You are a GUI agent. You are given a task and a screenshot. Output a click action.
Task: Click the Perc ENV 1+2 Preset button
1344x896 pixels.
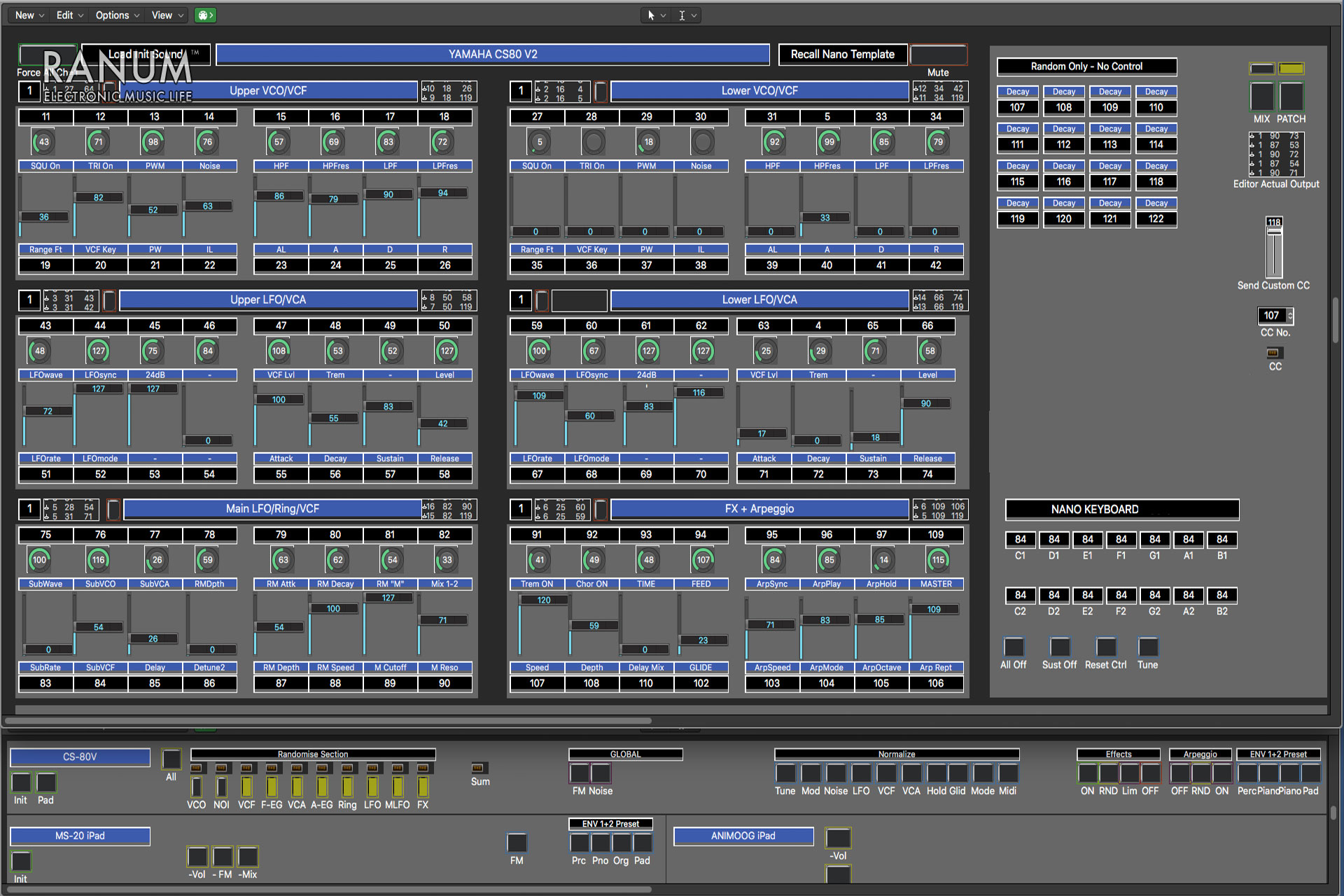pyautogui.click(x=1247, y=773)
